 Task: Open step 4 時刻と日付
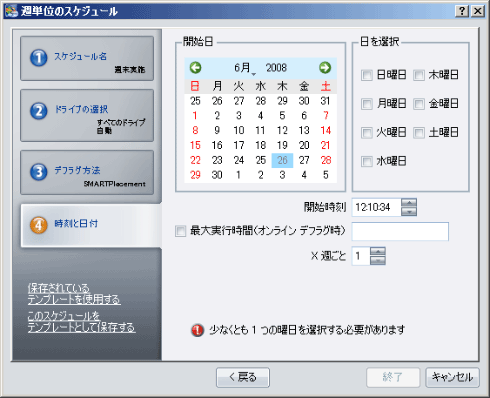coord(91,225)
